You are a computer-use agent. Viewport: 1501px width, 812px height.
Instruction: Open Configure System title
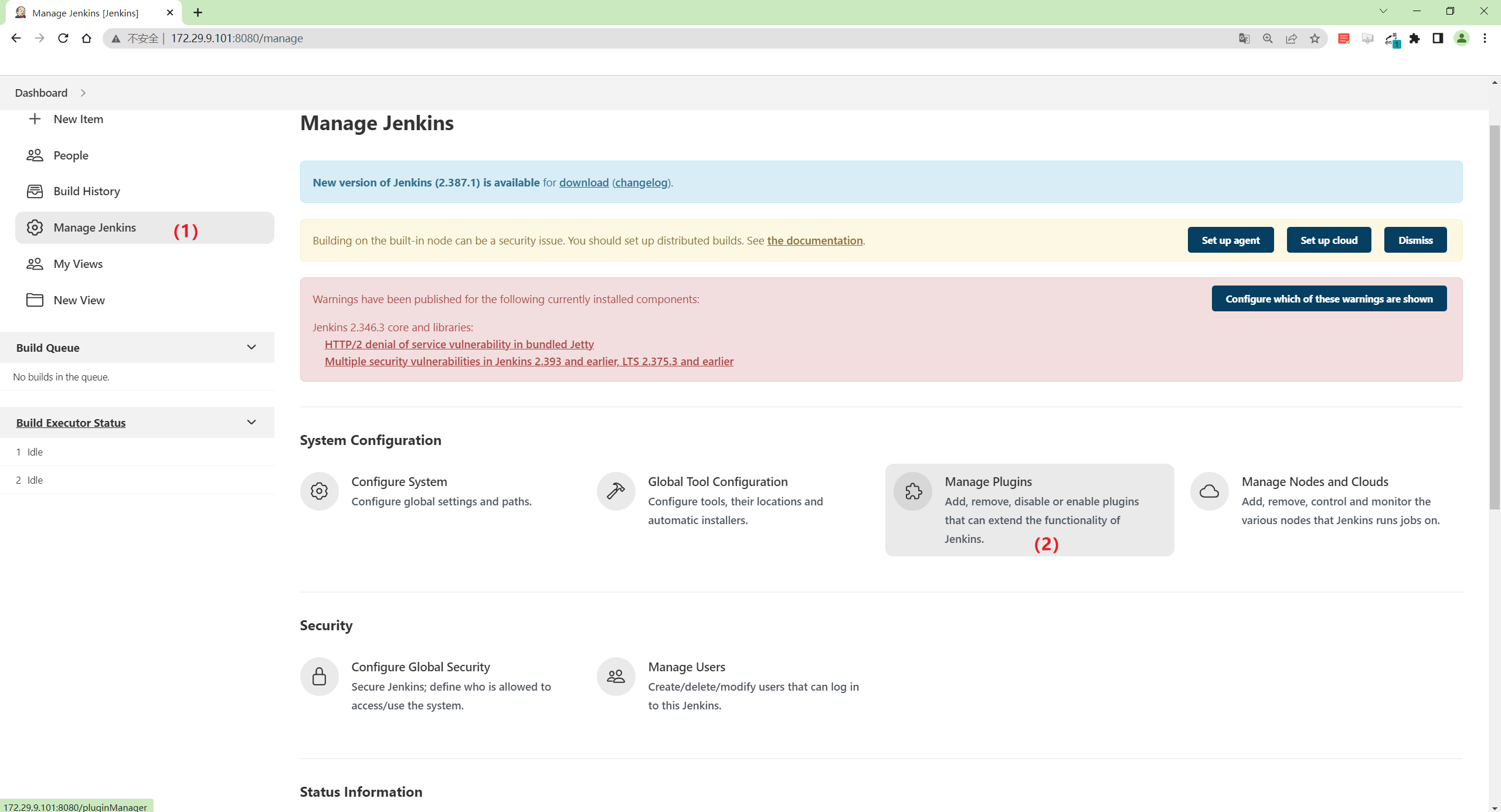(x=399, y=481)
